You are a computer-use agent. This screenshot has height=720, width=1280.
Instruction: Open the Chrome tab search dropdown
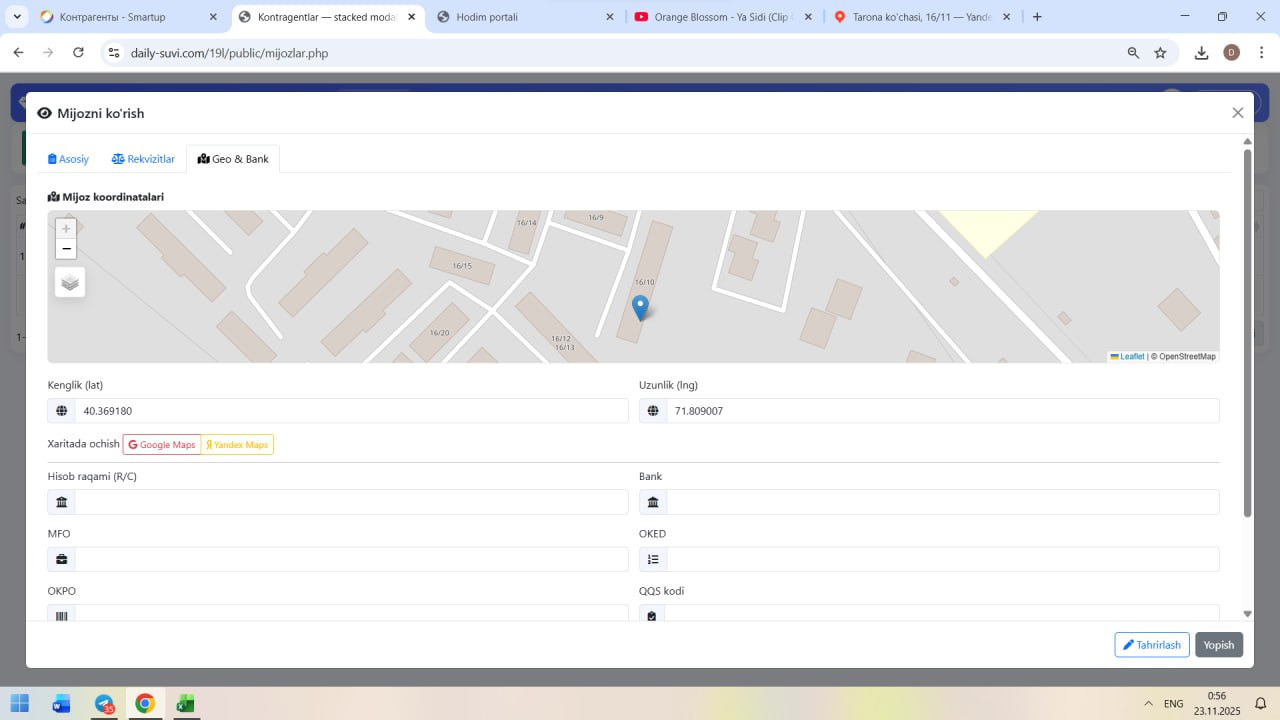17,17
